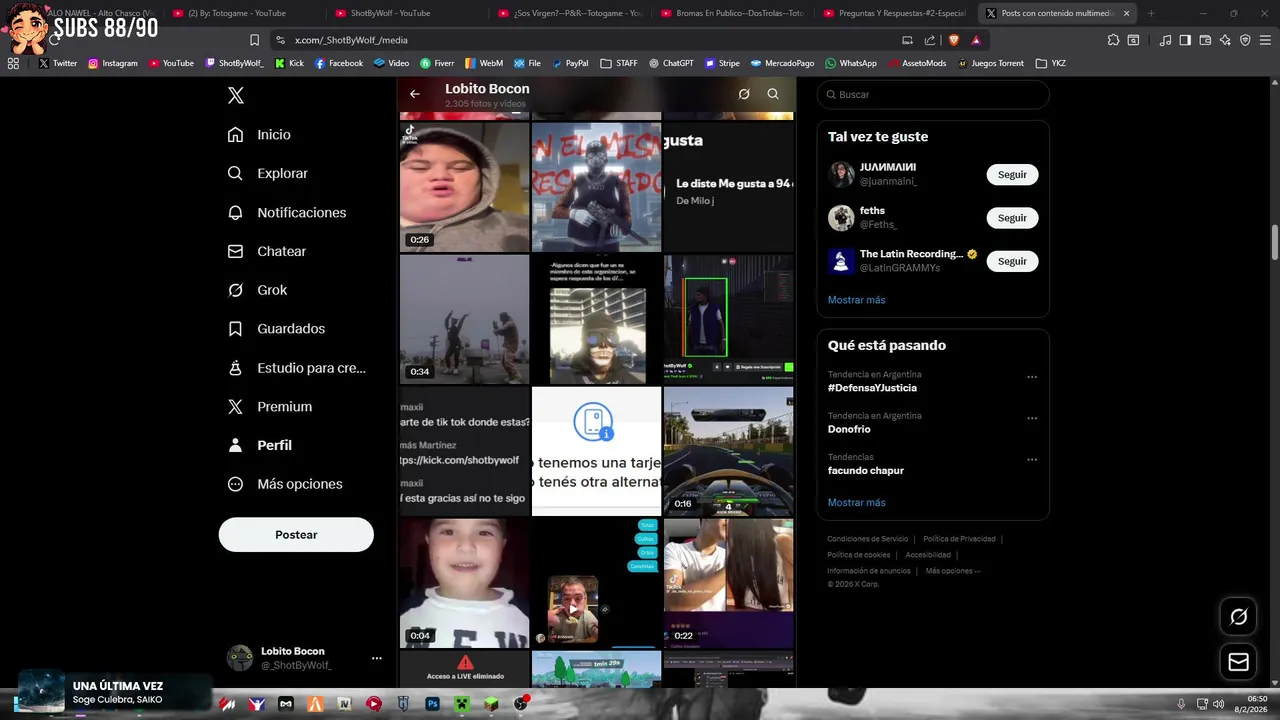Open the Instagram bookmark

tap(113, 63)
